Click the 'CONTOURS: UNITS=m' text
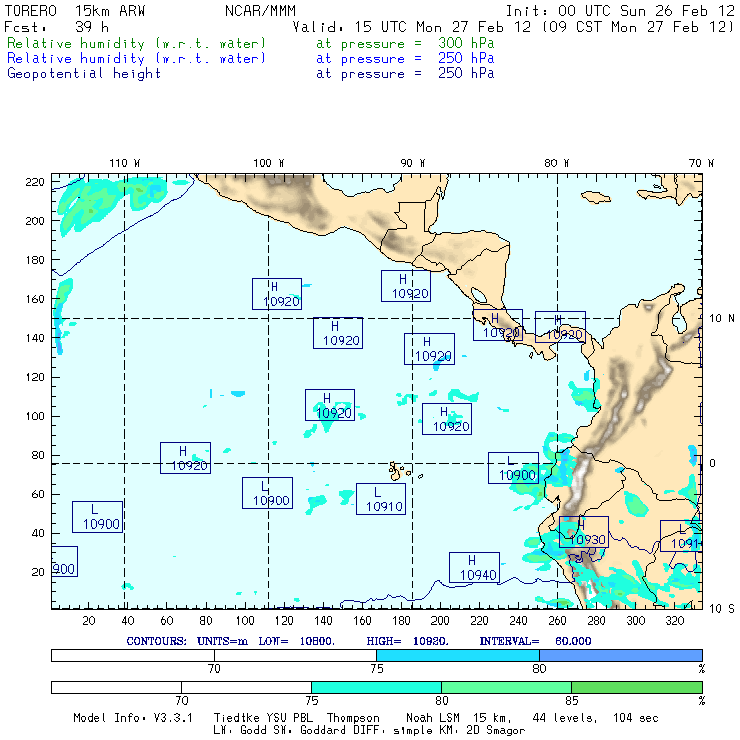The width and height of the screenshot is (740, 740). (x=187, y=641)
